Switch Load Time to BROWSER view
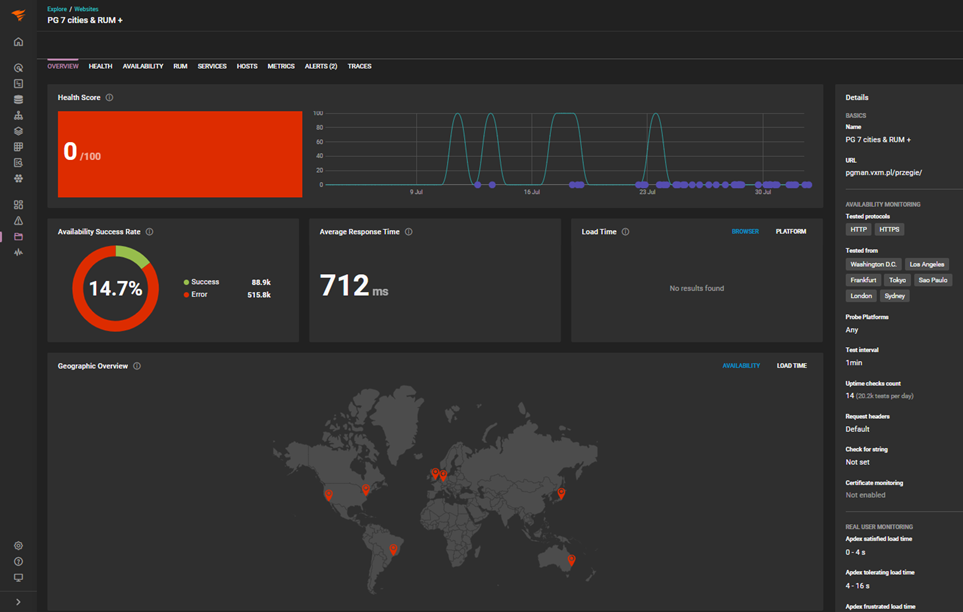963x612 pixels. click(x=745, y=232)
